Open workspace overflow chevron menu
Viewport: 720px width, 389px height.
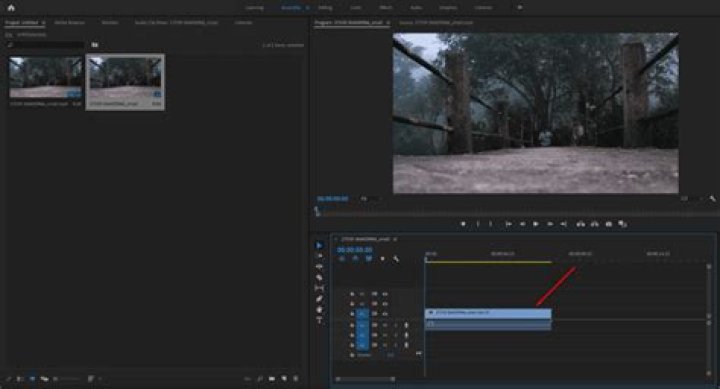coord(520,7)
